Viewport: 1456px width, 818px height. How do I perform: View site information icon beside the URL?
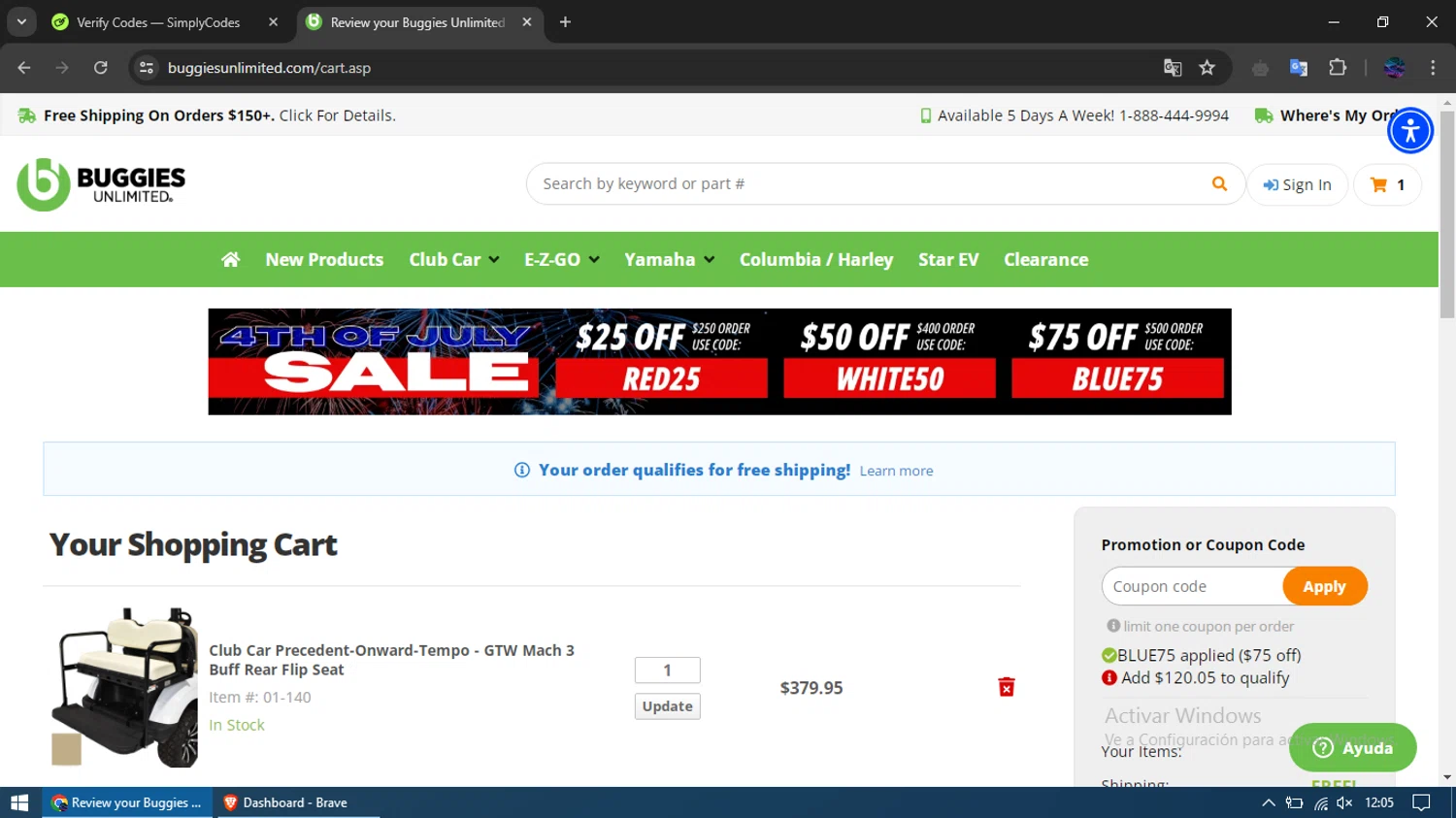(147, 68)
